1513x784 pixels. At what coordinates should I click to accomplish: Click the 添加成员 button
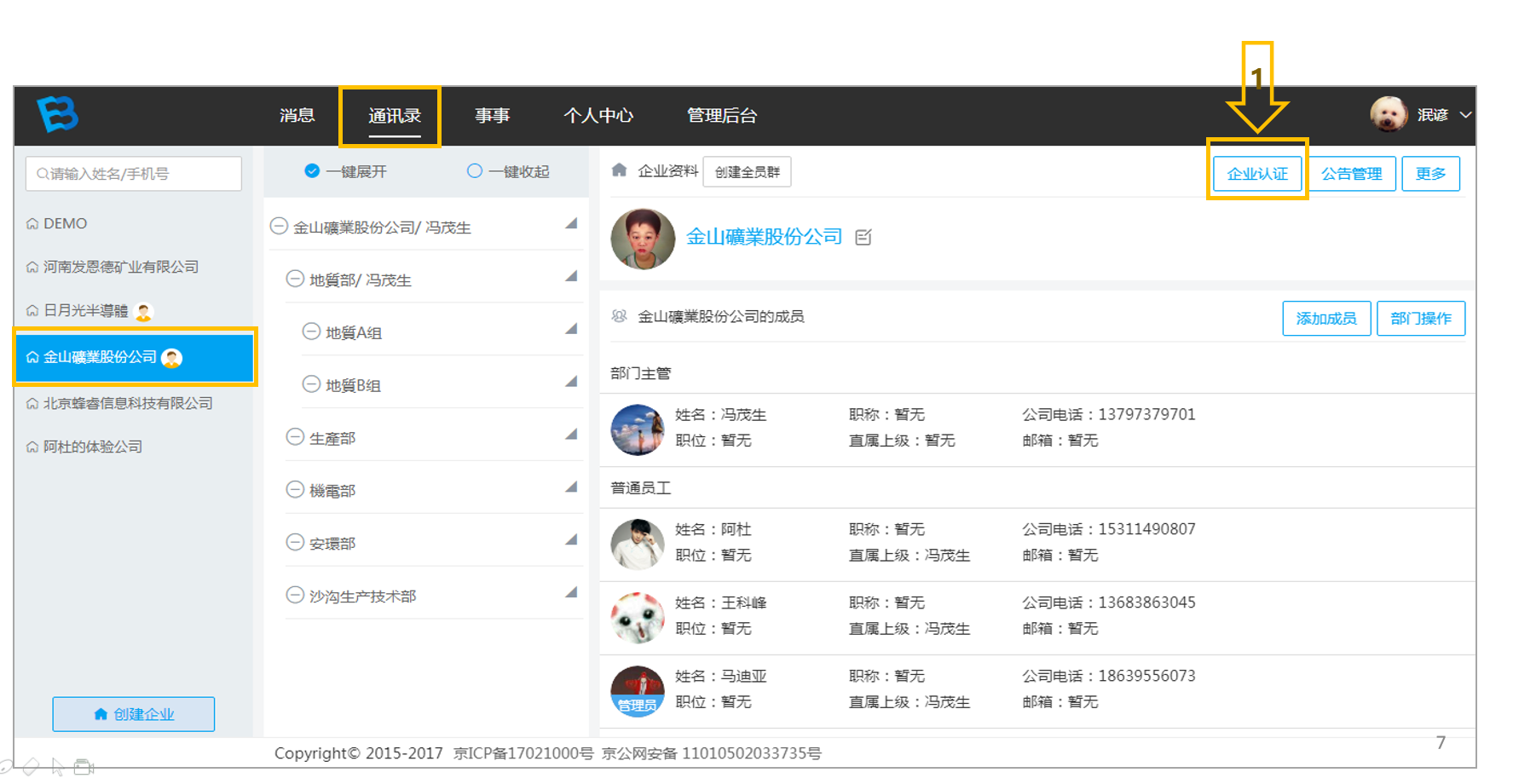pyautogui.click(x=1326, y=319)
